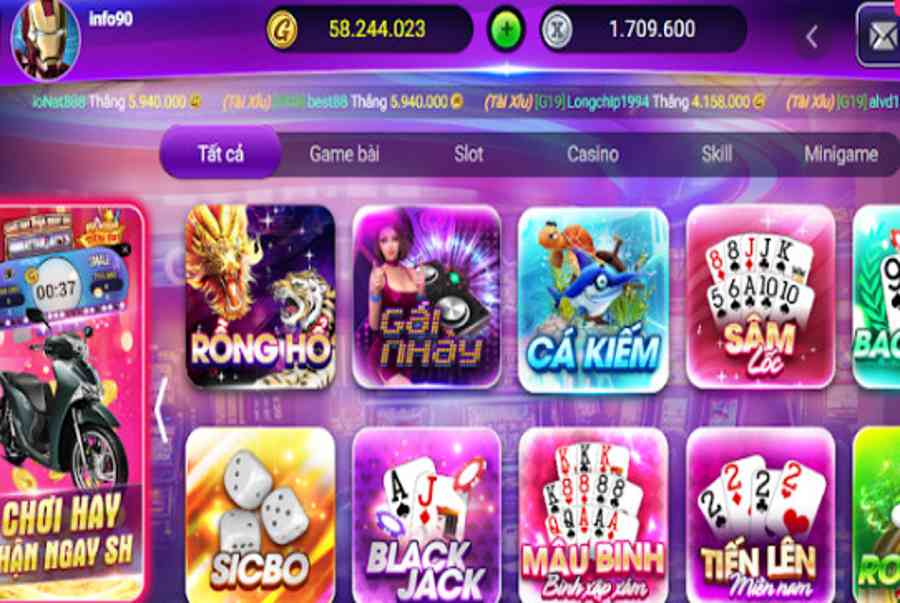900x603 pixels.
Task: Switch to the Game bài tab
Action: [x=344, y=154]
